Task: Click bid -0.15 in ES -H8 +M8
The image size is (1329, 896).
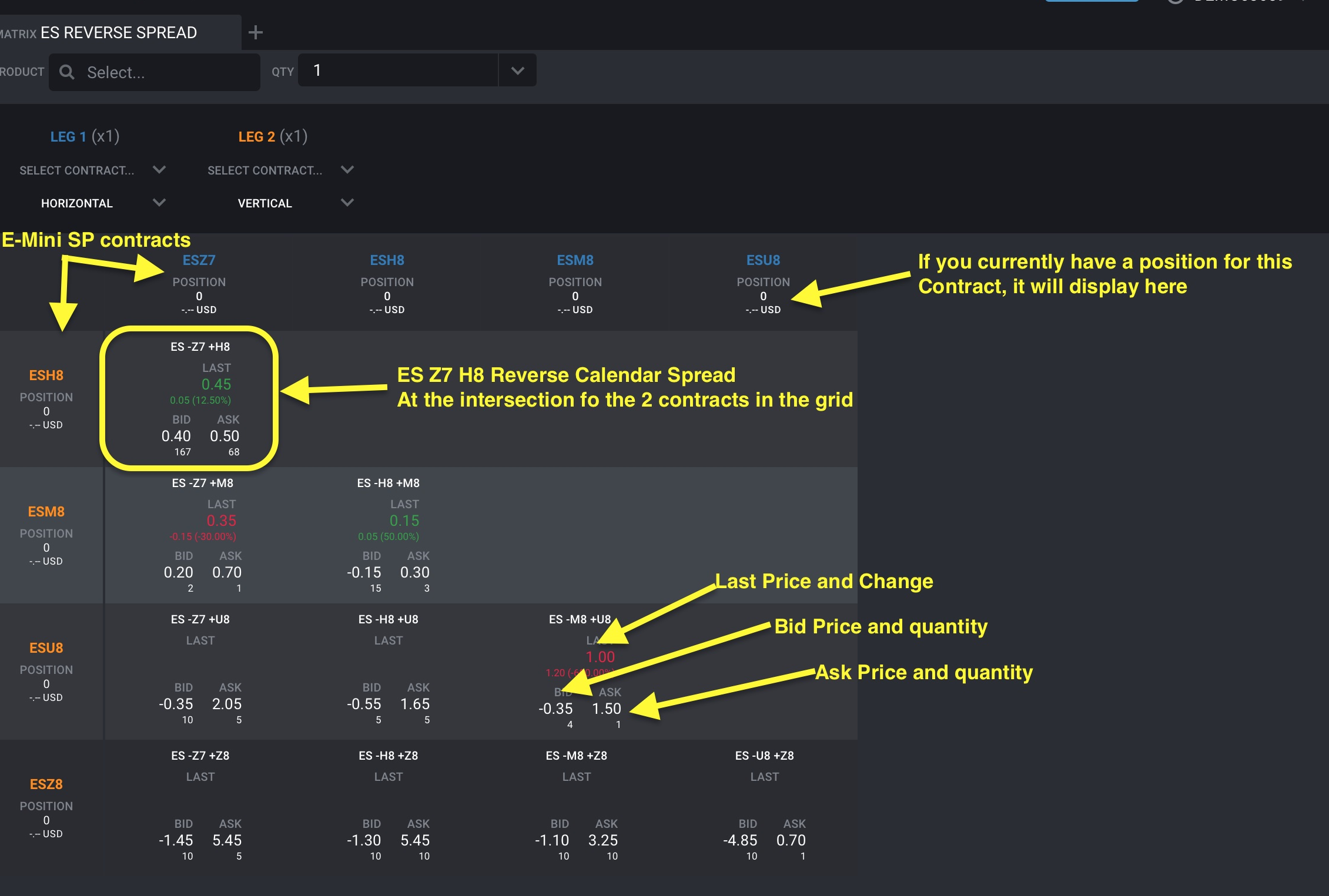Action: tap(364, 572)
